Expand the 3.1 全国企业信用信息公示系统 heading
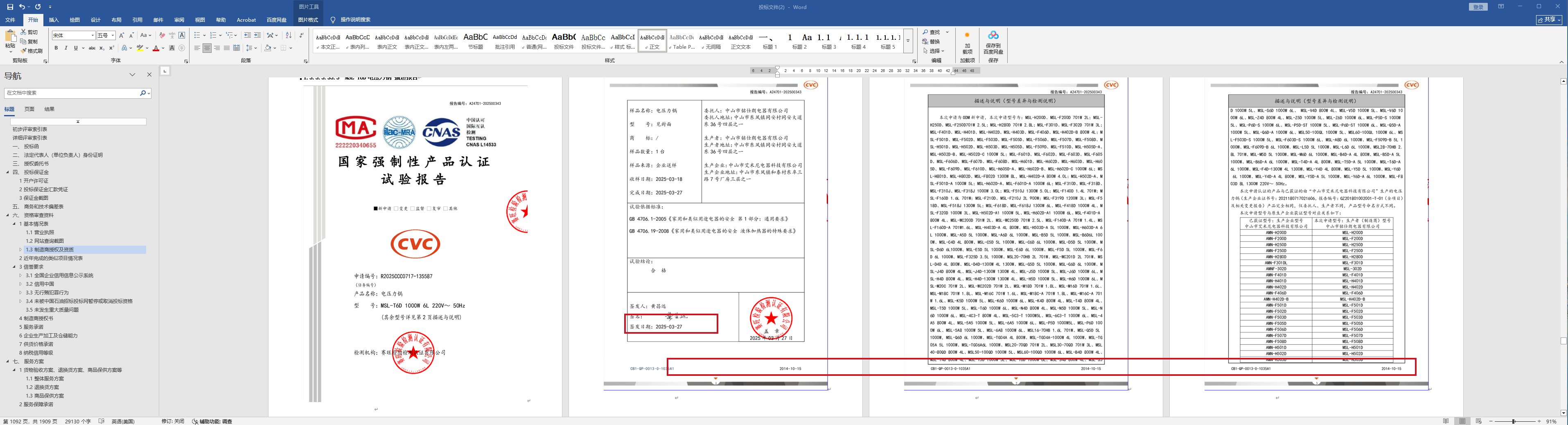The height and width of the screenshot is (425, 1568). [x=20, y=275]
